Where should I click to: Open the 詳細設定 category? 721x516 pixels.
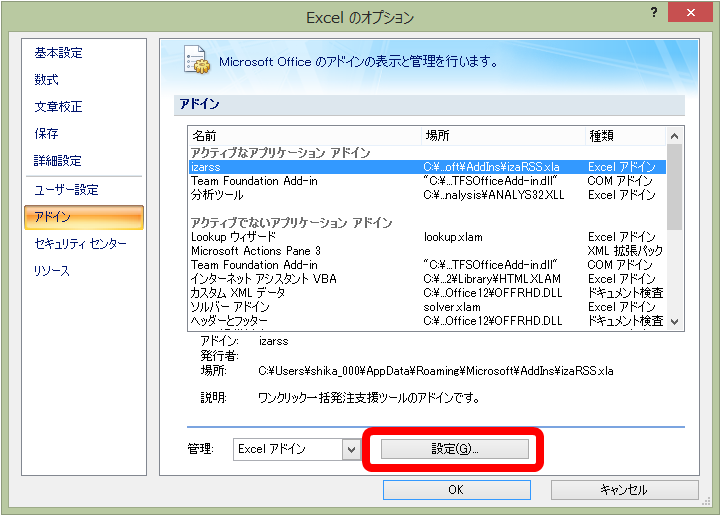pos(58,161)
